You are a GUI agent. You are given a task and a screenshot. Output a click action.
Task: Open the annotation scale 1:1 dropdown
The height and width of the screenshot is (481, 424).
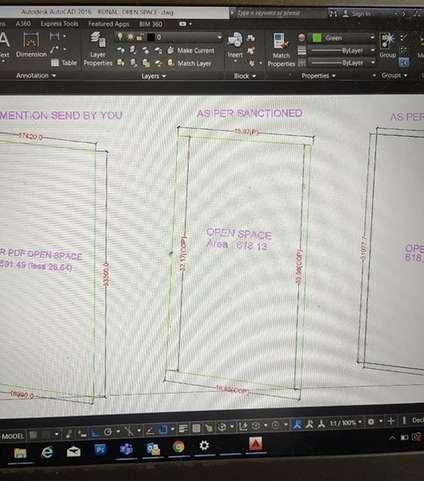pos(346,423)
